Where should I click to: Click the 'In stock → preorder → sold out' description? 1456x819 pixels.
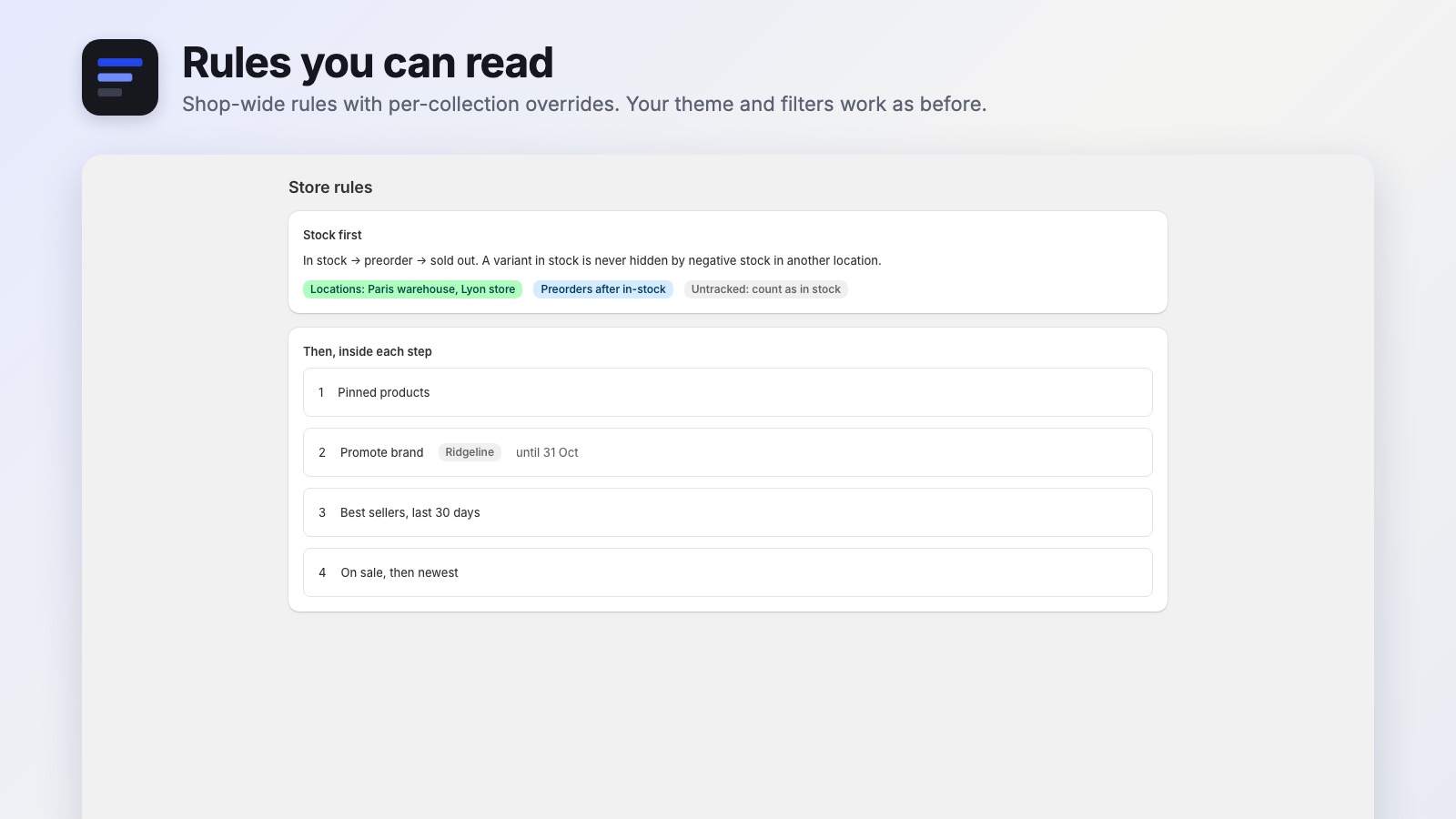[x=591, y=260]
